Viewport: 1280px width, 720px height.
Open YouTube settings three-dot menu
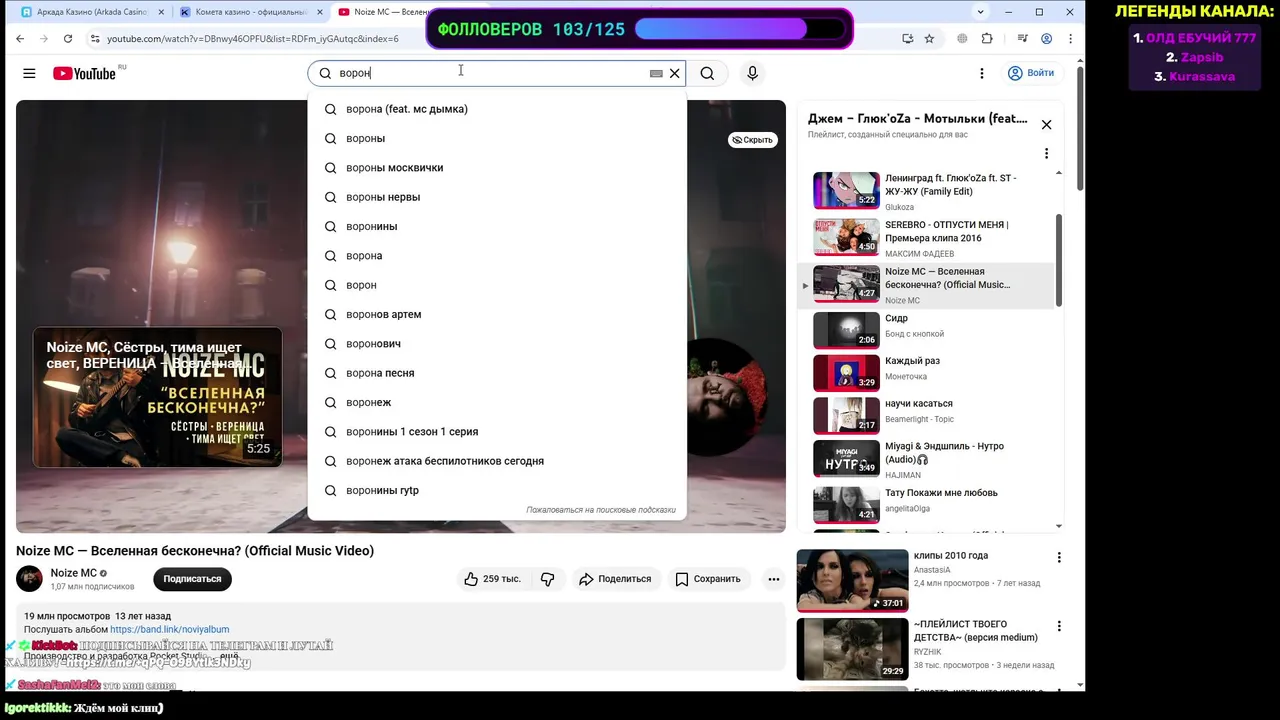pos(982,73)
